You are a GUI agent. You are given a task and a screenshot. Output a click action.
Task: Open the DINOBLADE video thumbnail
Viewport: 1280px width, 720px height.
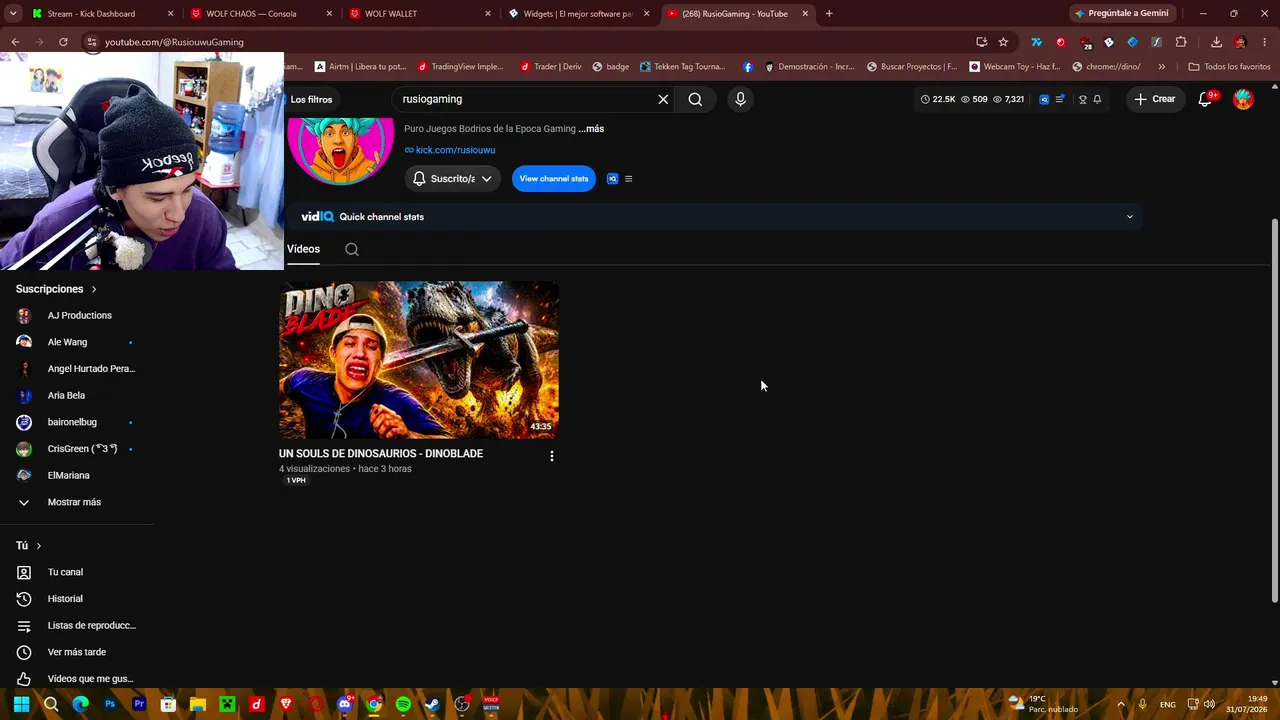click(419, 360)
